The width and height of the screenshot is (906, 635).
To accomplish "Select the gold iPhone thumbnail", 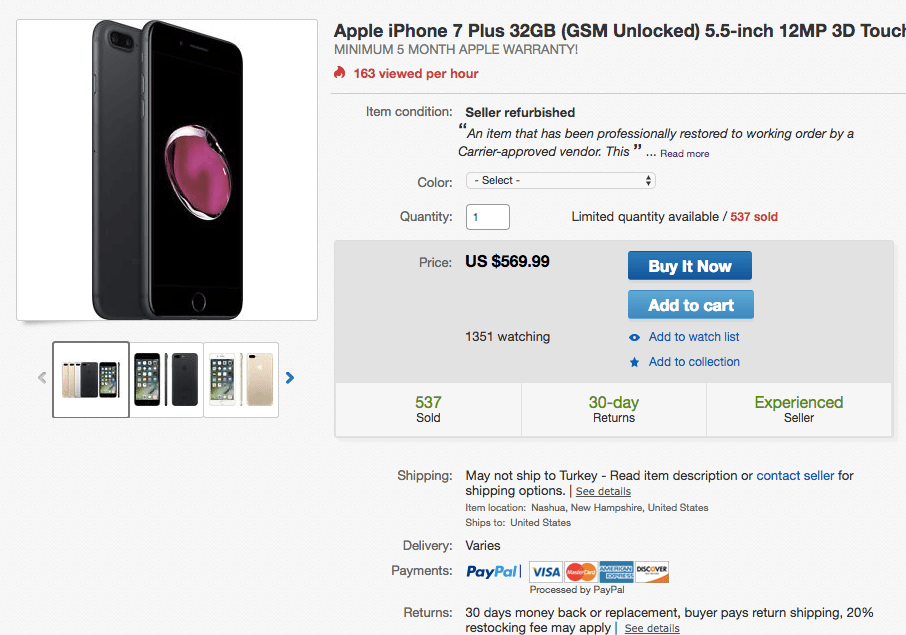I will click(x=240, y=380).
